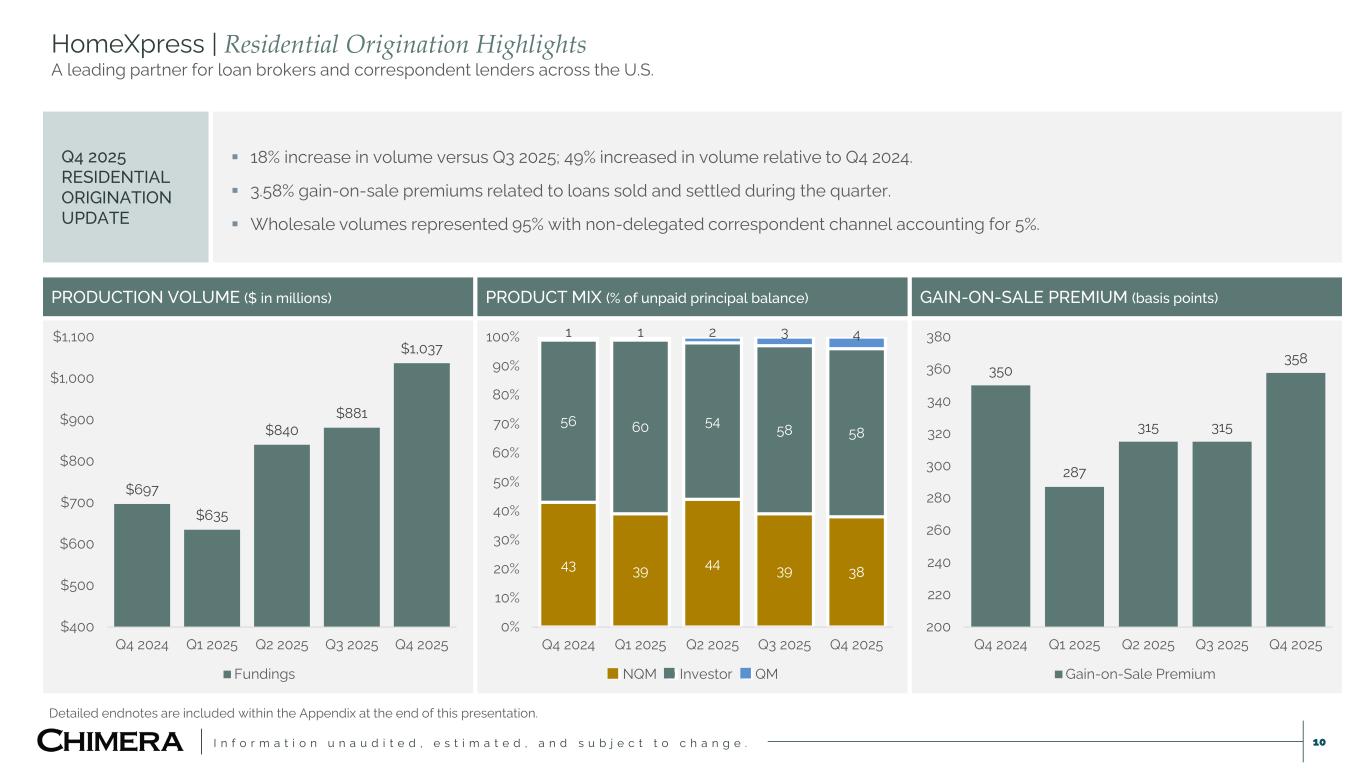1365x768 pixels.
Task: Click the Q1 2025 gain-on-sale bar labeled 287
Action: point(1074,556)
